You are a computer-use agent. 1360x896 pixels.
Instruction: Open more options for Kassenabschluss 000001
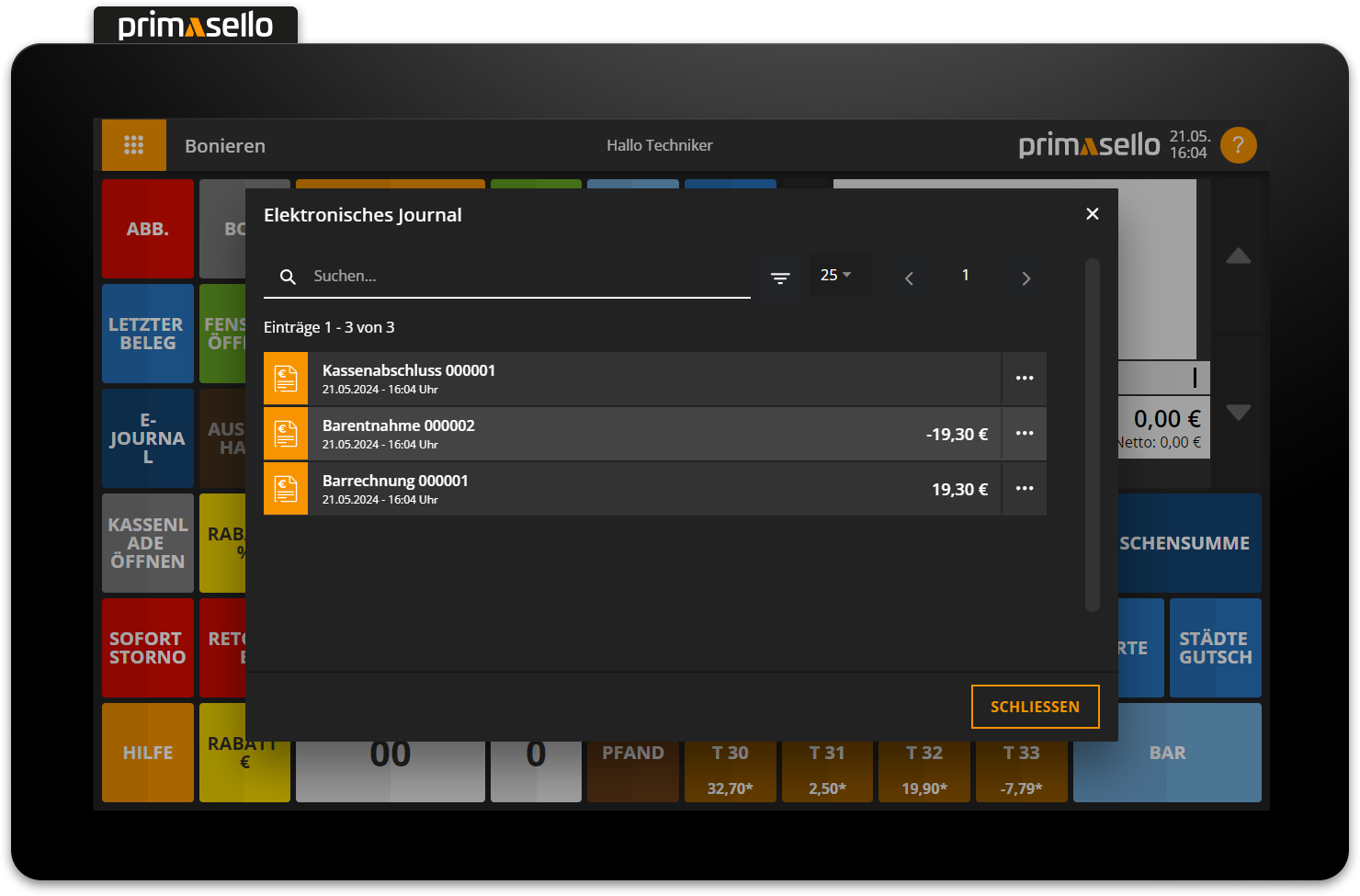point(1025,379)
